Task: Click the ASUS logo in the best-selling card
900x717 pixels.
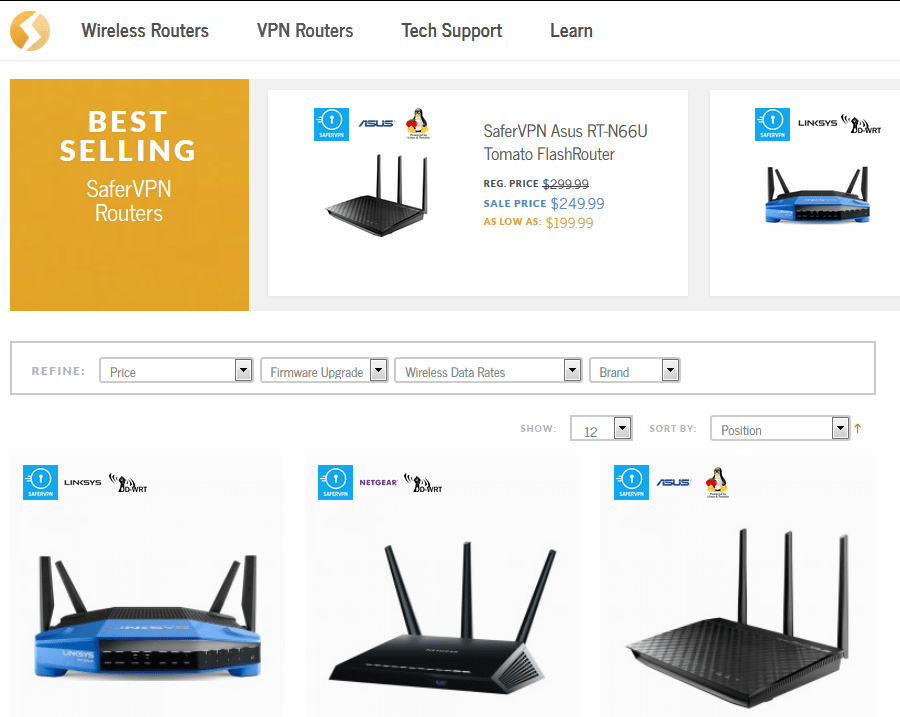Action: pos(377,123)
